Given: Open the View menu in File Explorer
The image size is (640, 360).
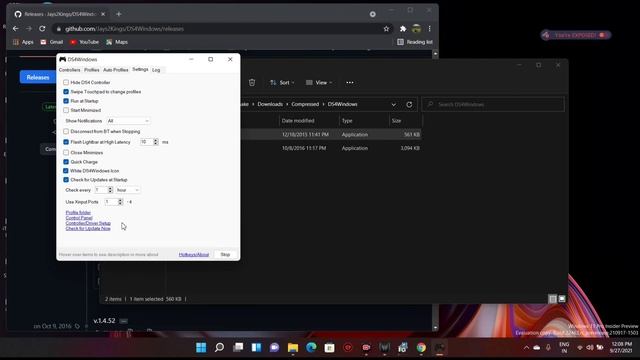Looking at the screenshot, I should pos(319,82).
